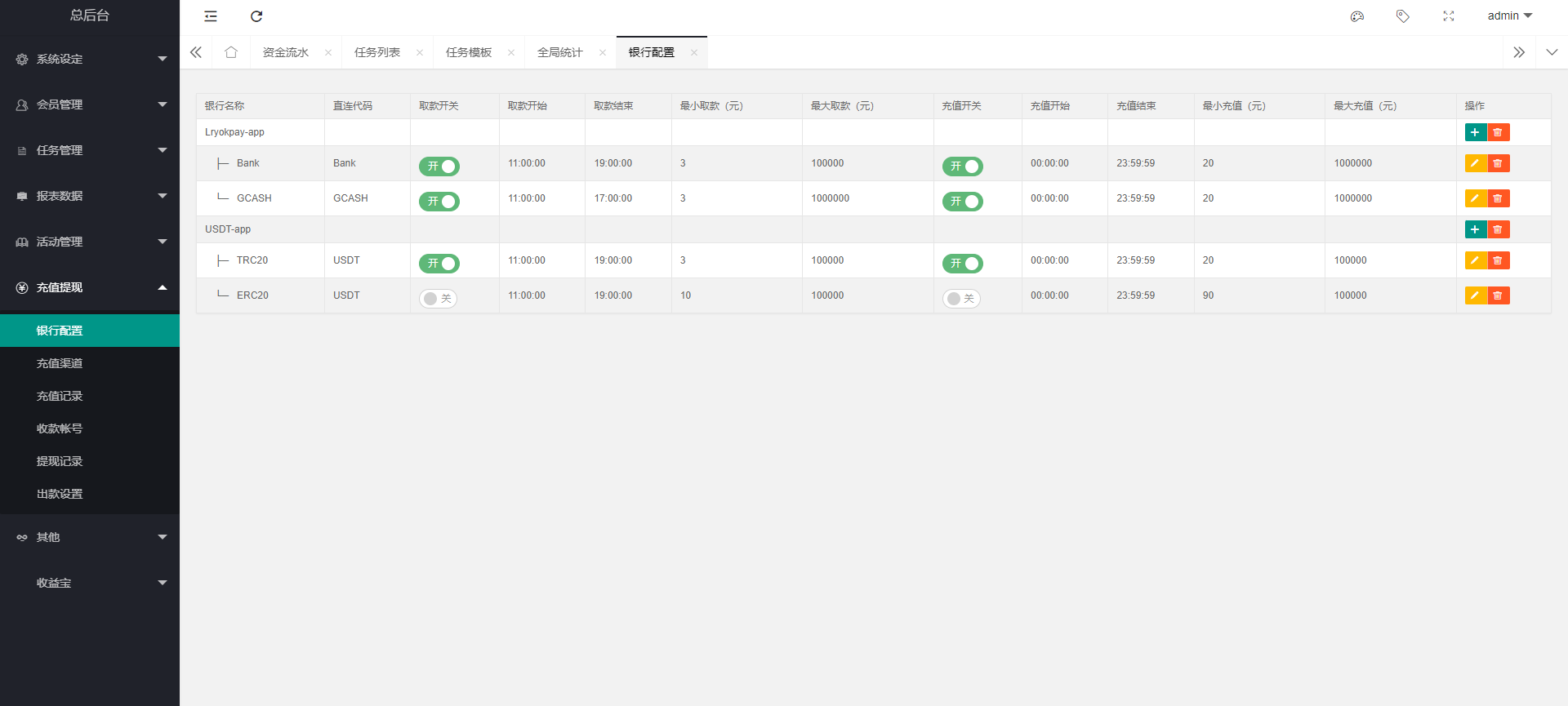Click the tag icon in the header

(x=1403, y=16)
